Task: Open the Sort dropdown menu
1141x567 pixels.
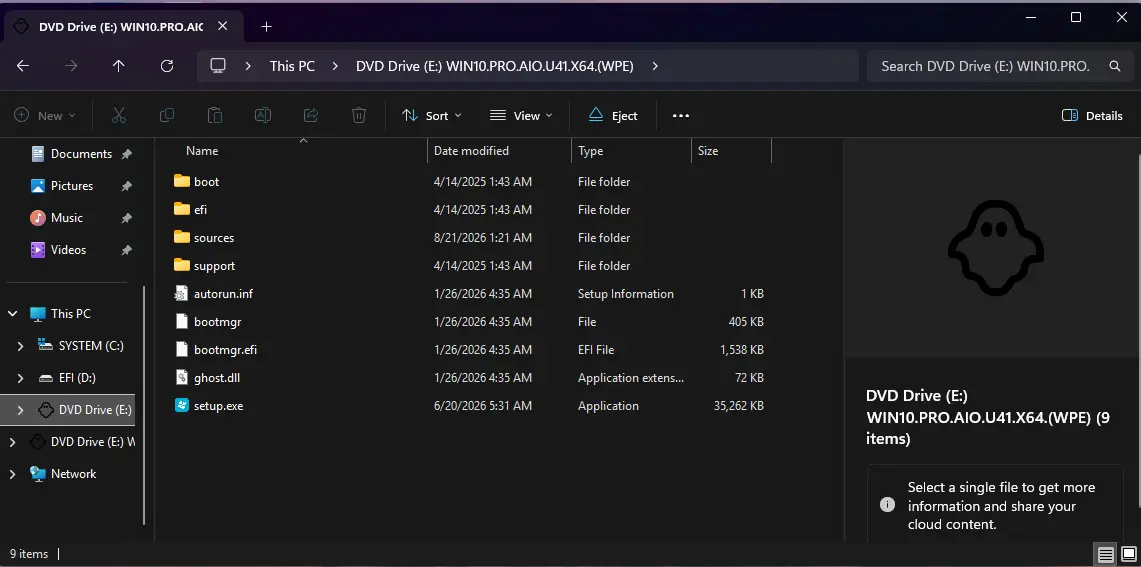Action: (432, 116)
